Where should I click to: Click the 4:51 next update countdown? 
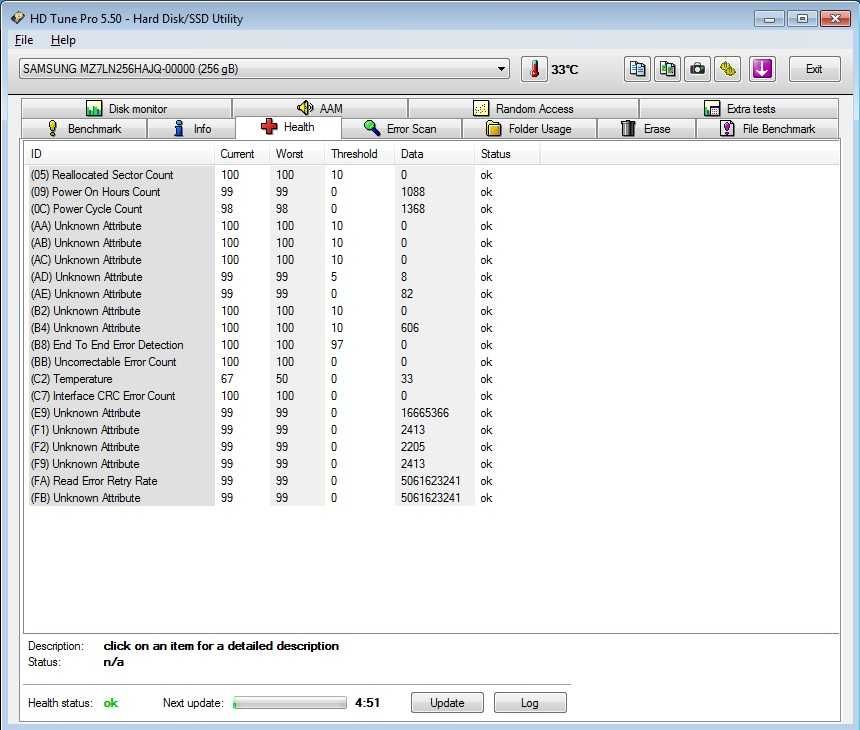(x=367, y=703)
